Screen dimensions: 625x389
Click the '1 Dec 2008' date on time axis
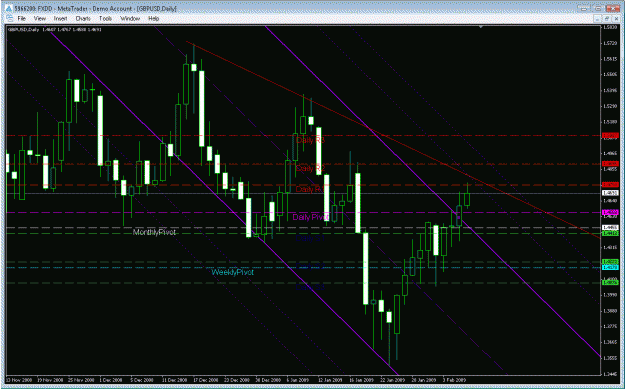pyautogui.click(x=112, y=379)
